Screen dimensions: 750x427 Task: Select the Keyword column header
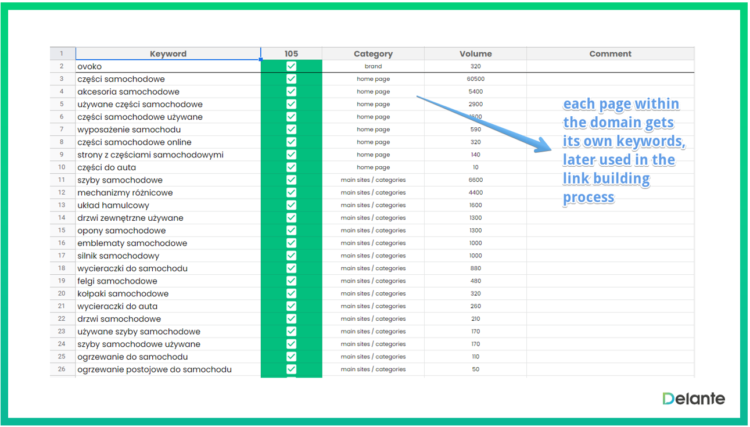click(168, 54)
